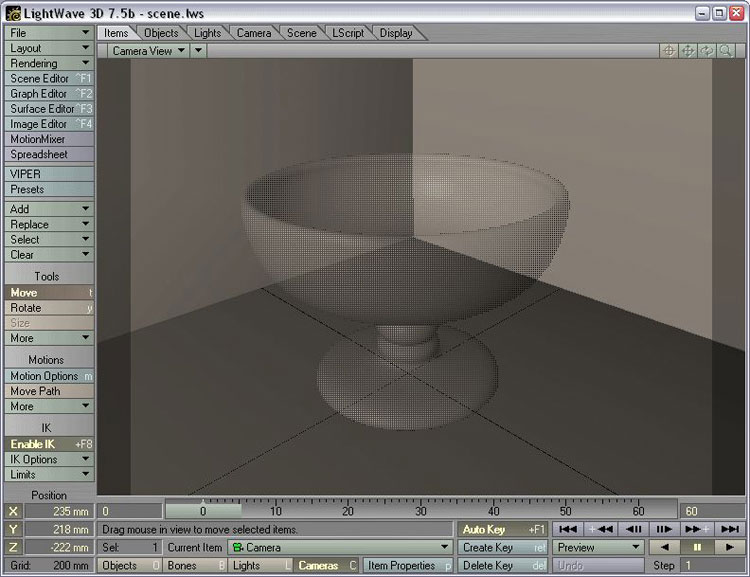Screen dimensions: 750x577
Task: Step back one frame
Action: [633, 529]
